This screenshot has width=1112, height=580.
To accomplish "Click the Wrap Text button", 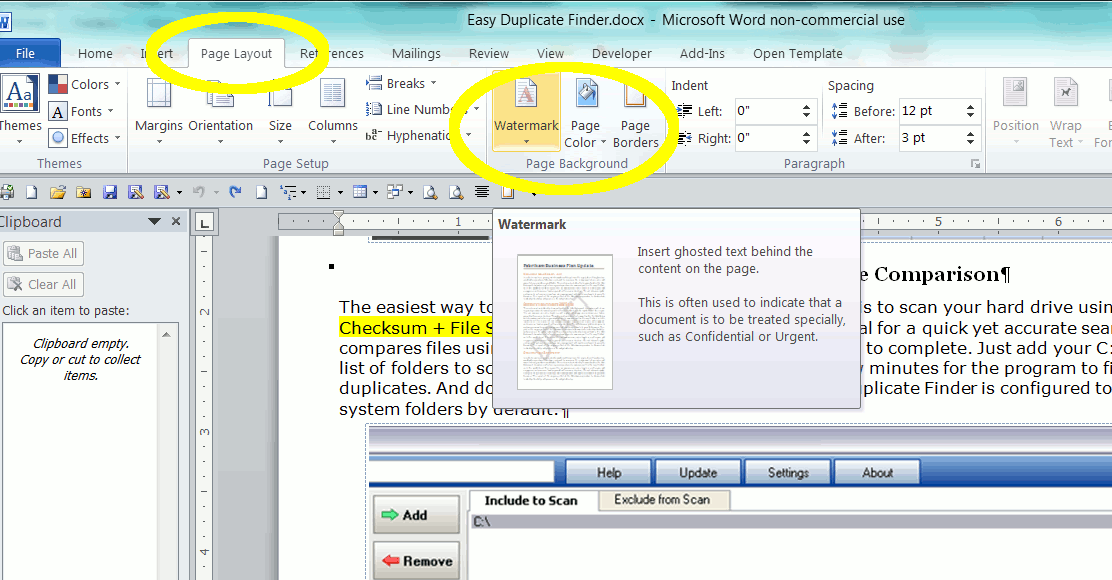I will [1065, 113].
